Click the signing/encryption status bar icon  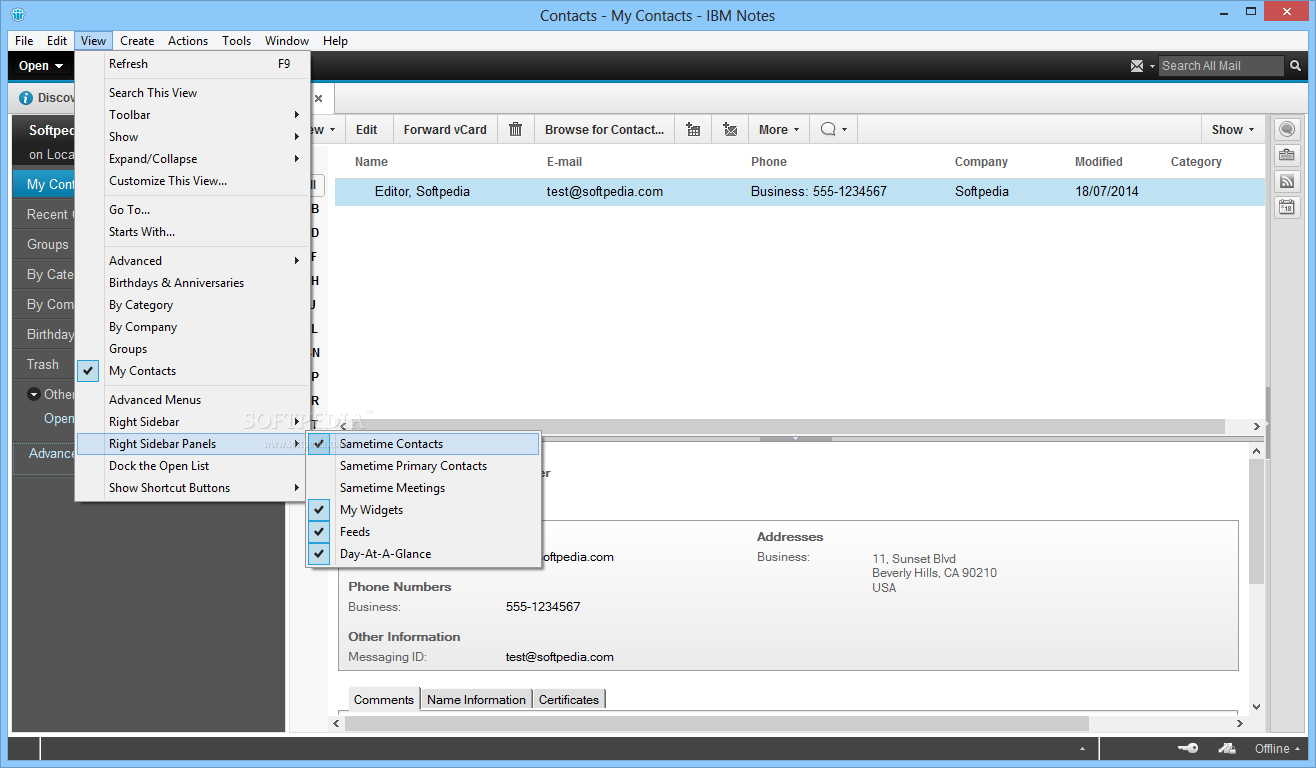pos(1227,748)
